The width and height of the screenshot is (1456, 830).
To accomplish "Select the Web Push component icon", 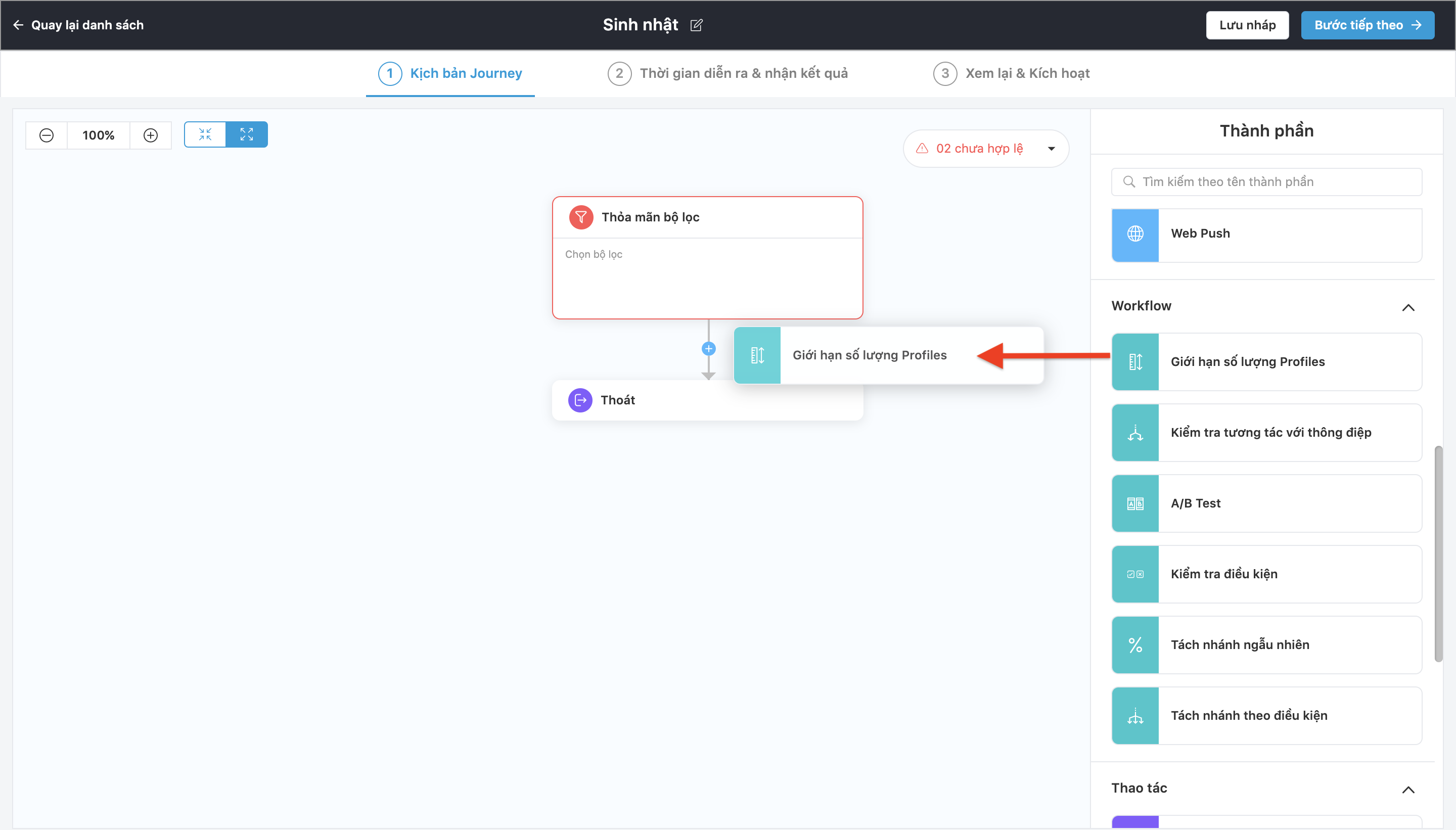I will coord(1134,234).
